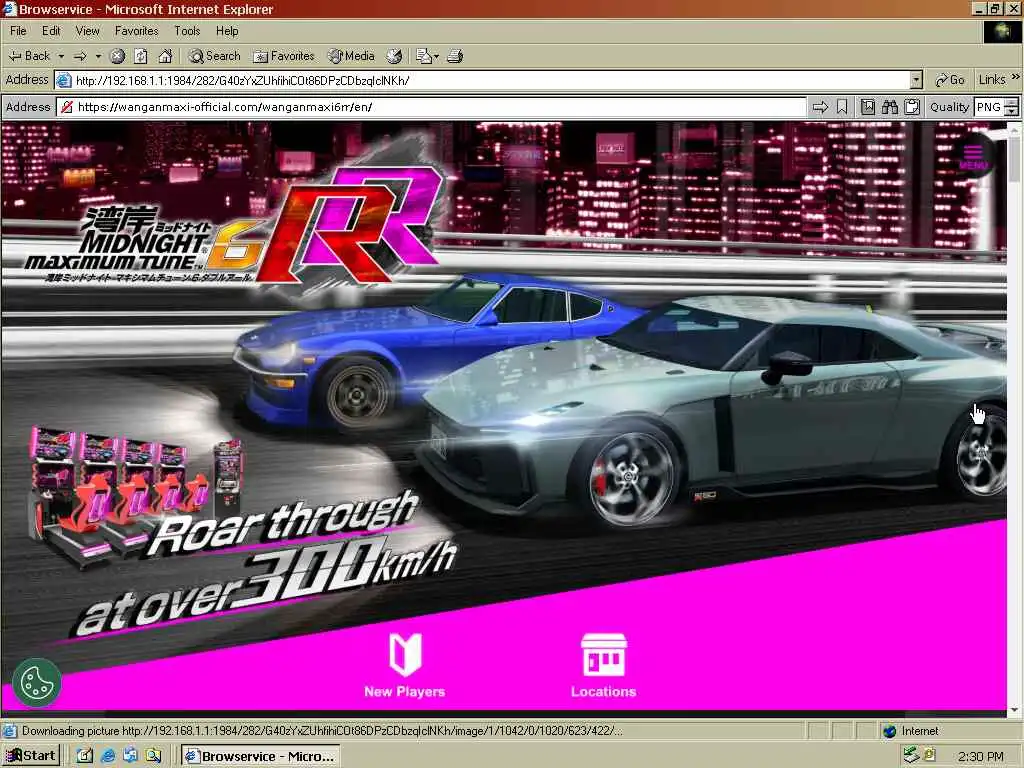The image size is (1024, 768).
Task: Click the Quality label in the Browservice bar
Action: pos(949,107)
